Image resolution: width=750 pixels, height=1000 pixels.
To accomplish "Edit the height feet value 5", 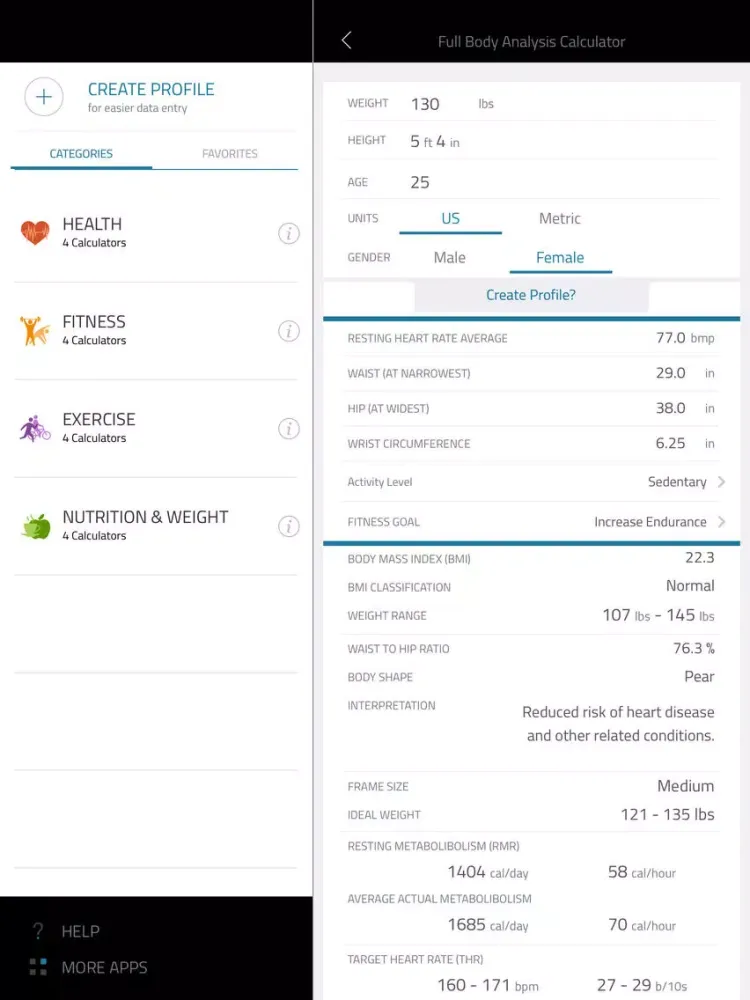I will pos(415,141).
